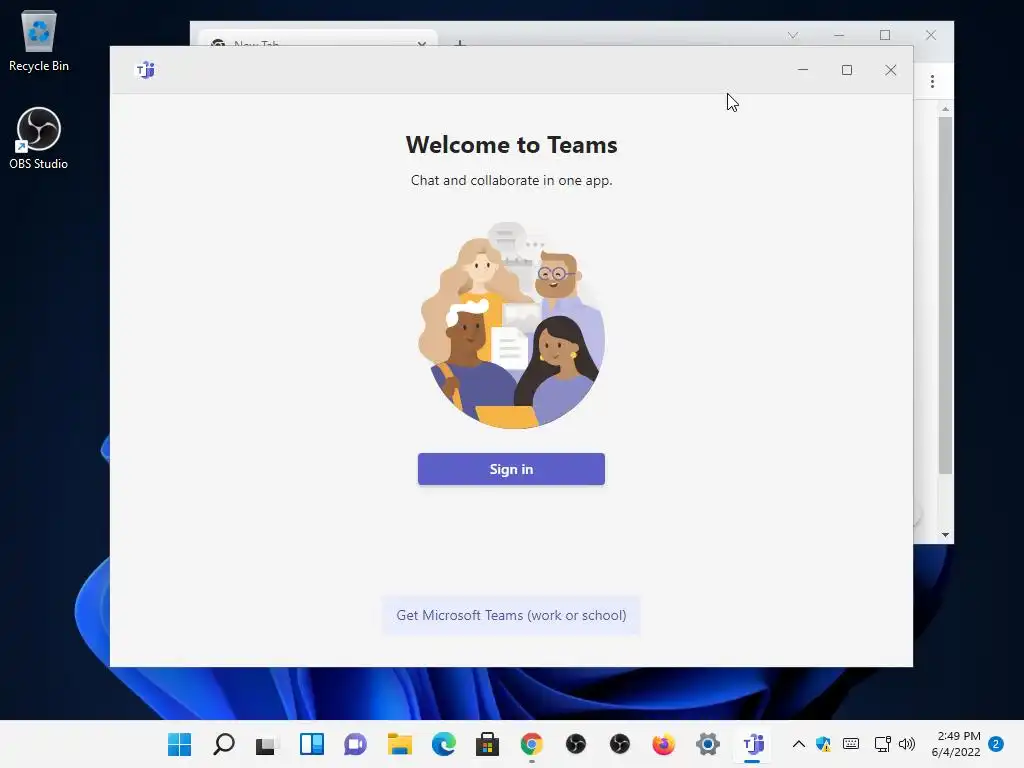Expand hidden system tray icons

click(798, 744)
